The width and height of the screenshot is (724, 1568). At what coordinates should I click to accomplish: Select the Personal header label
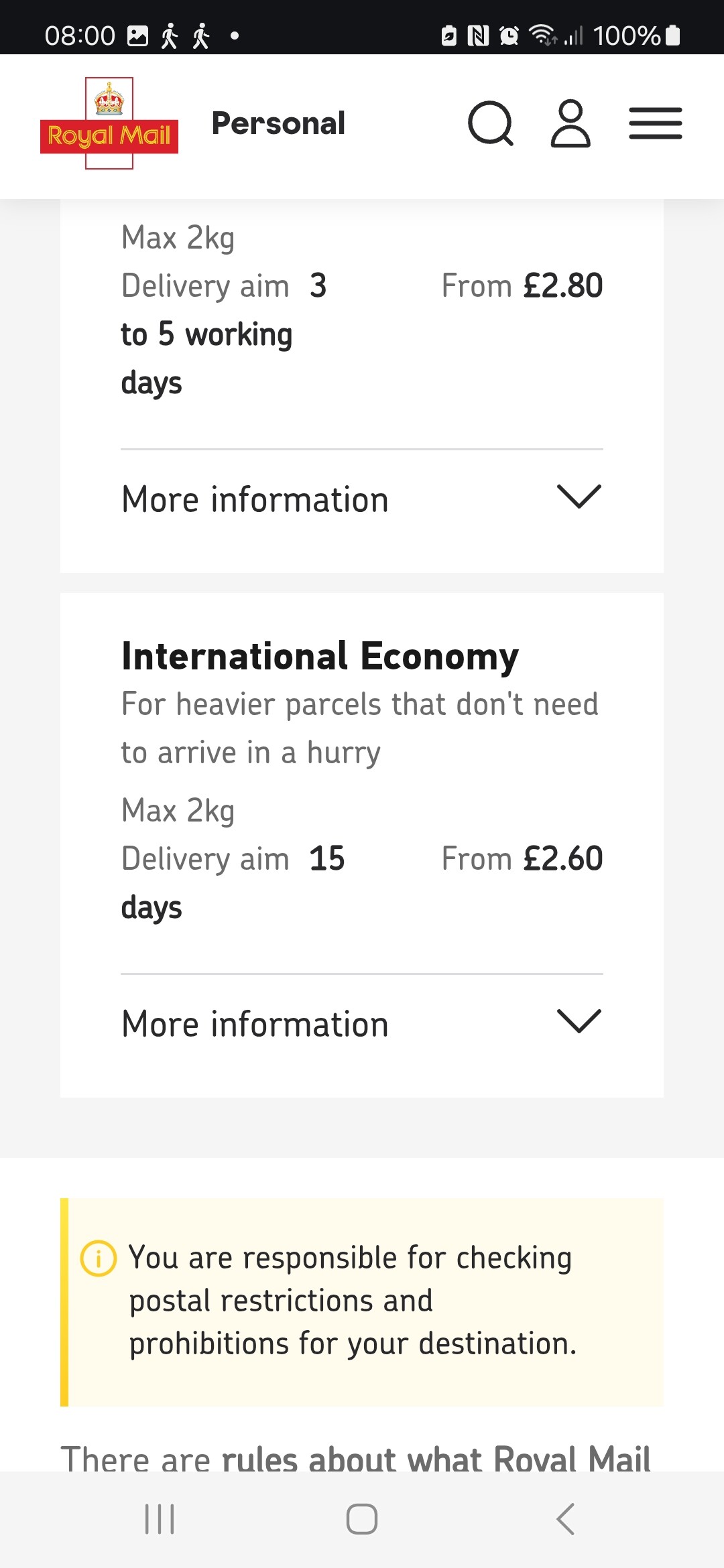[x=278, y=124]
